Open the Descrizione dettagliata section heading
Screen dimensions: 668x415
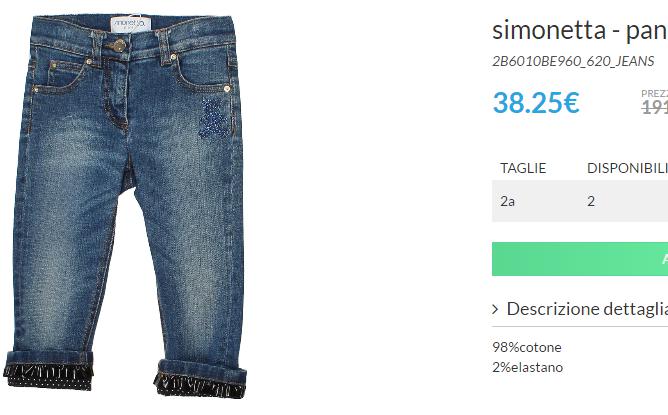pyautogui.click(x=587, y=309)
